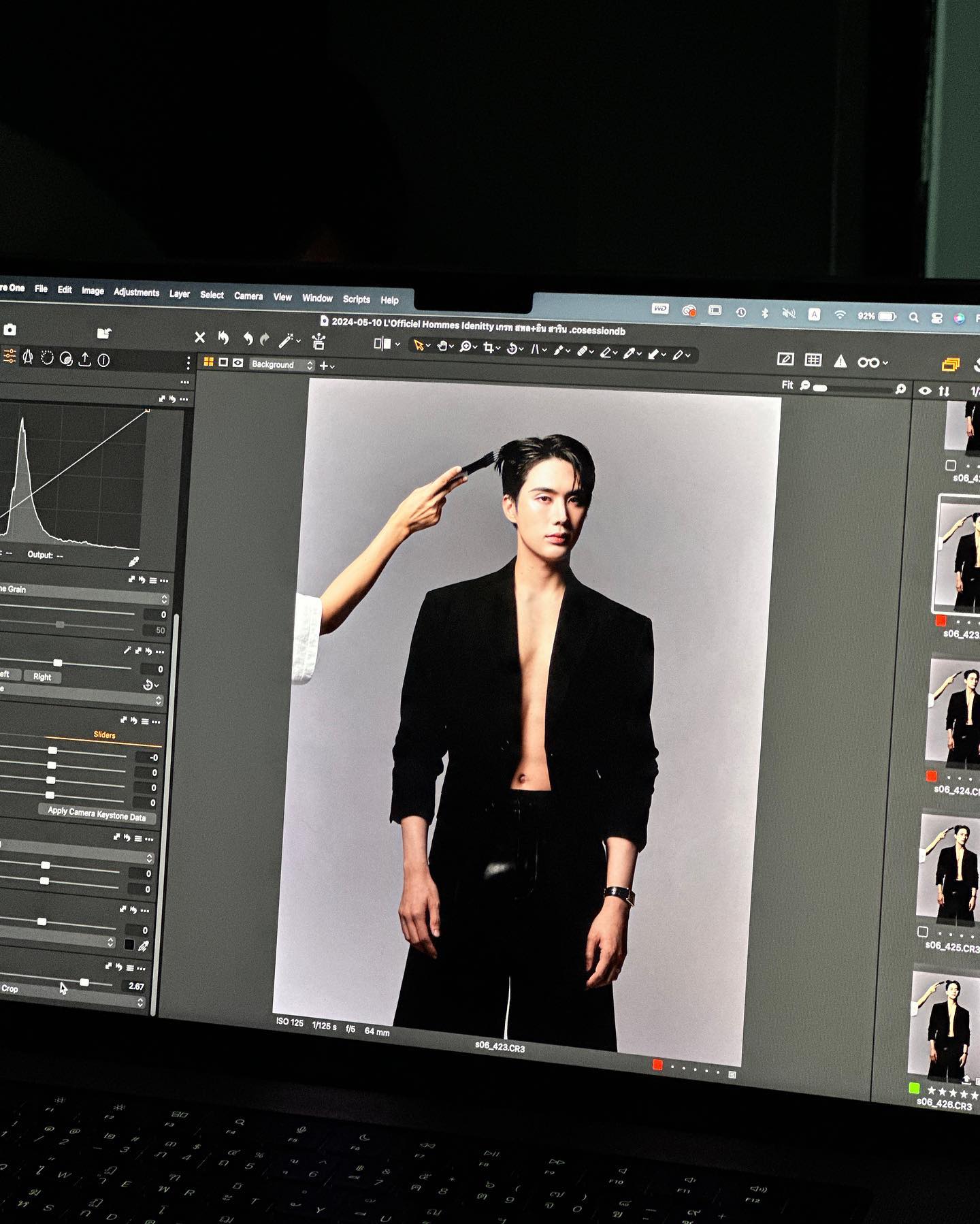Select the Keystone correction tool
Image resolution: width=980 pixels, height=1224 pixels.
point(536,349)
